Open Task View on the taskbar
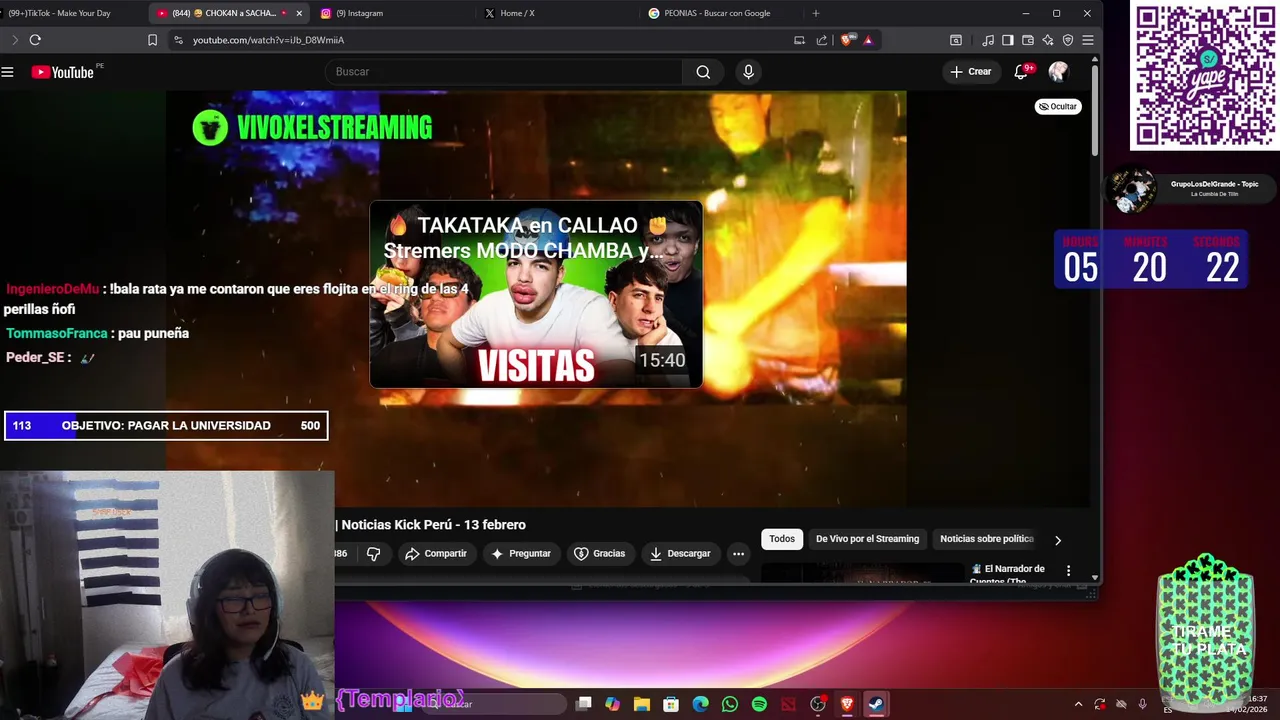Viewport: 1280px width, 720px height. [584, 704]
